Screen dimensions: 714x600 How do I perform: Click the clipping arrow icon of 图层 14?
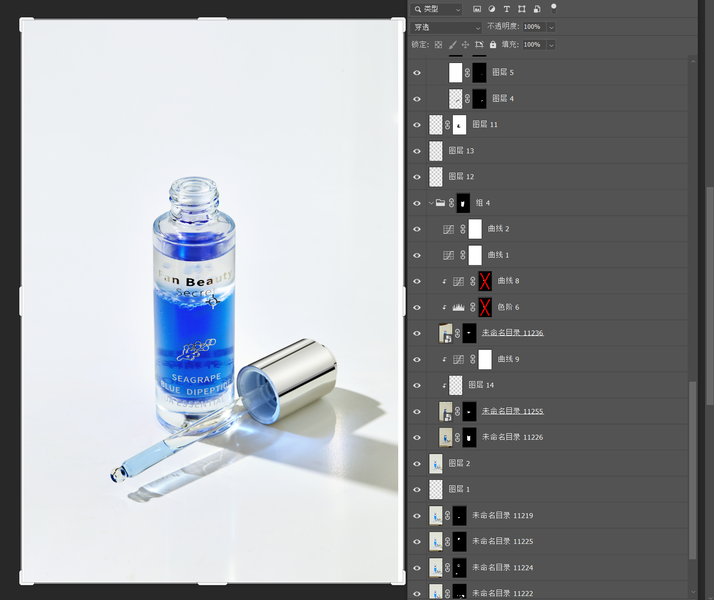444,386
